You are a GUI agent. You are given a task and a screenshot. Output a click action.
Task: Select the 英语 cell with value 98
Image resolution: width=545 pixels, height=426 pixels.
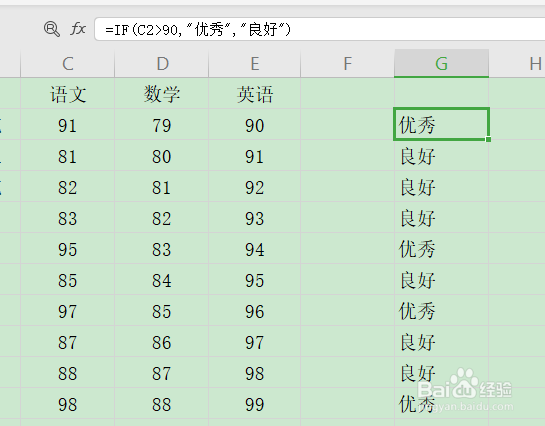pyautogui.click(x=254, y=372)
